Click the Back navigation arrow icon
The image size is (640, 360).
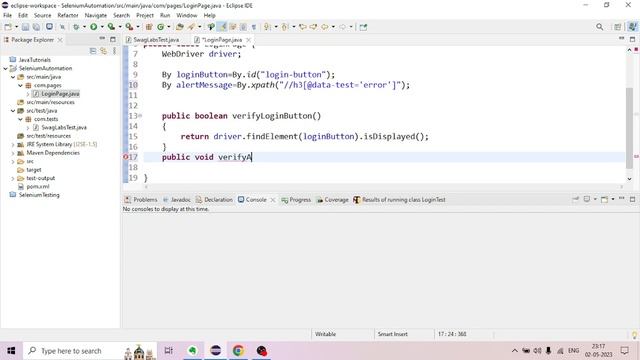point(324,27)
